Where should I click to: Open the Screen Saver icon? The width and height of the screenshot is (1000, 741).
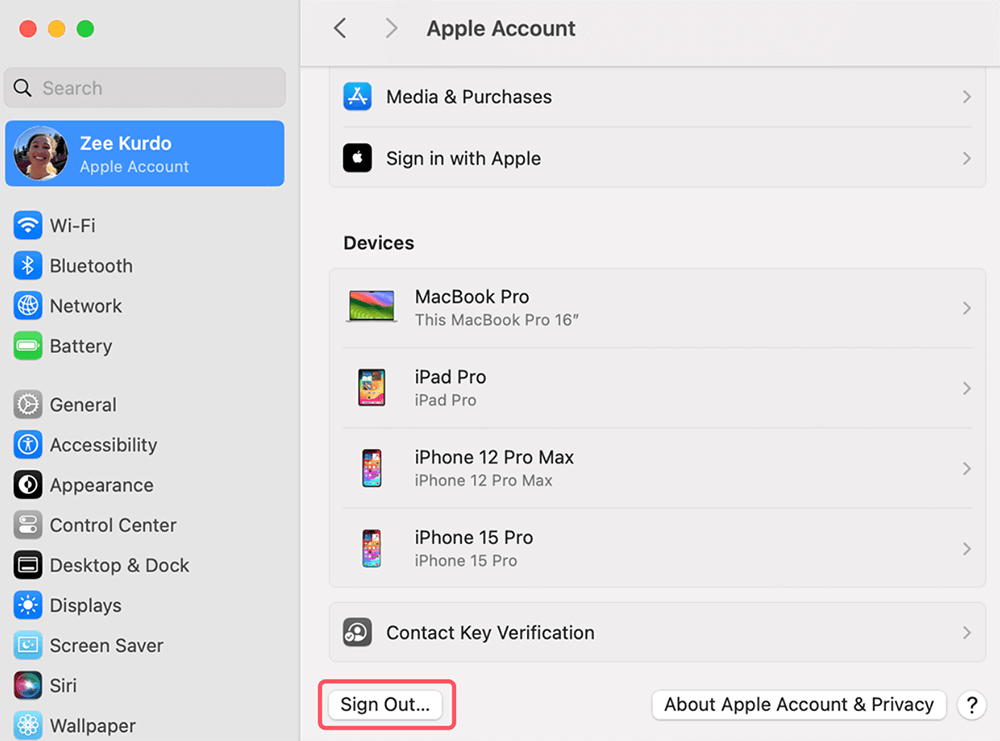click(x=27, y=644)
